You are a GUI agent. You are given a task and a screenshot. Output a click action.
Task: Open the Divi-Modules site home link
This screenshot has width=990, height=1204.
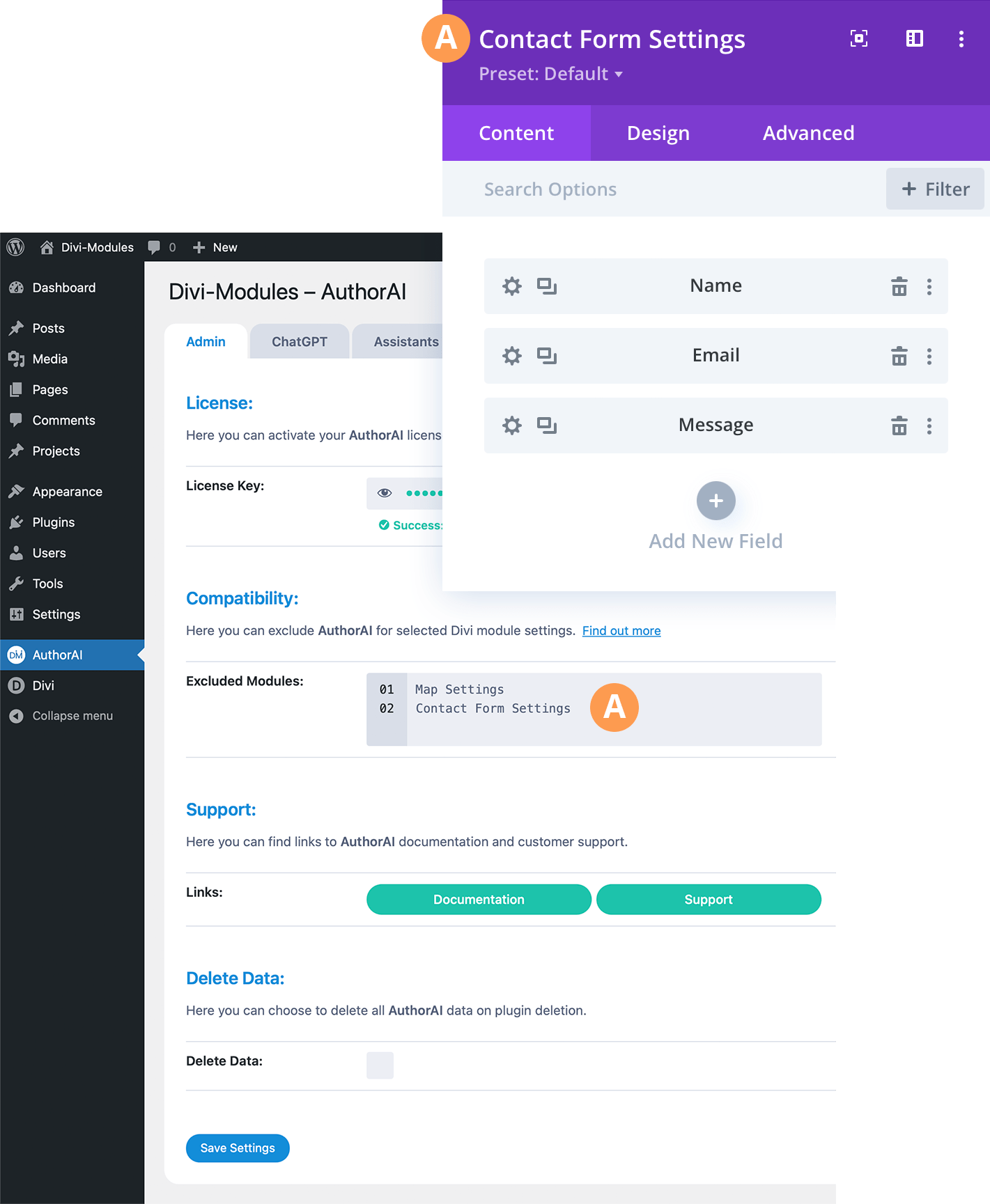(87, 247)
